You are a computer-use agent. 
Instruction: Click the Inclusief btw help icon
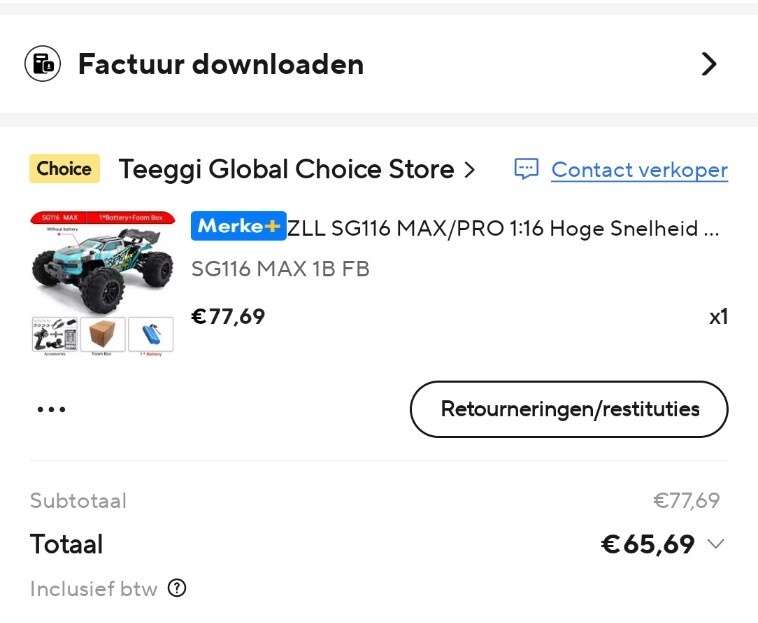click(177, 588)
